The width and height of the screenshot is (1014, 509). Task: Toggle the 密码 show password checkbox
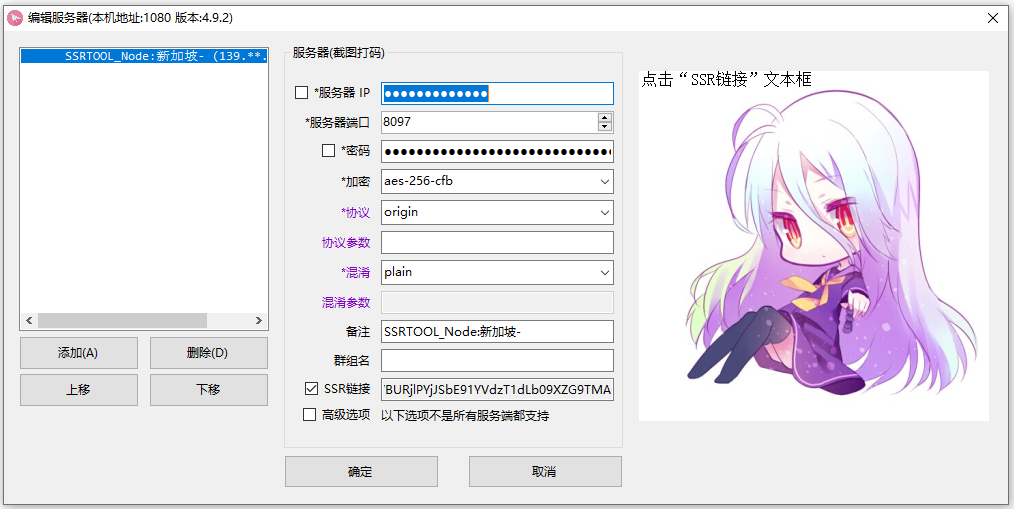coord(329,151)
